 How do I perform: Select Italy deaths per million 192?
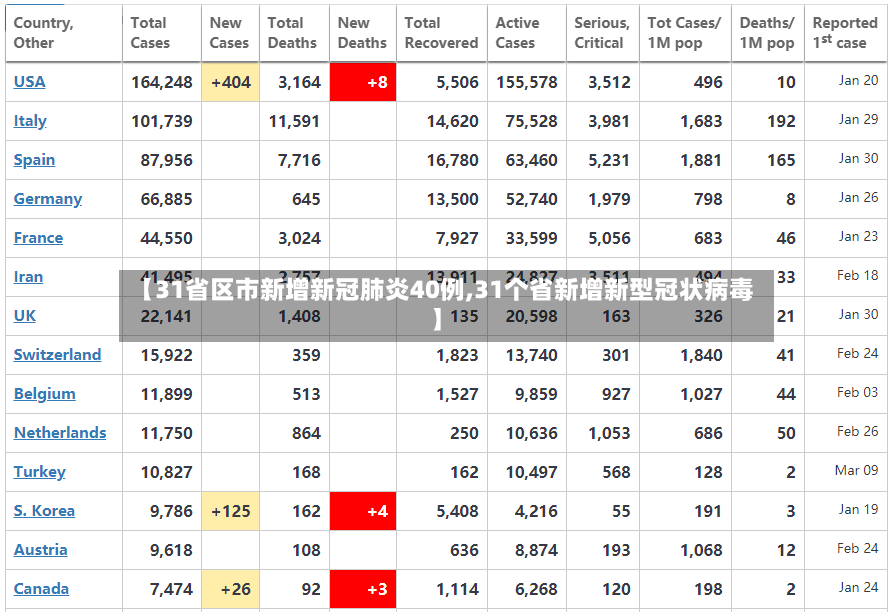pyautogui.click(x=781, y=121)
